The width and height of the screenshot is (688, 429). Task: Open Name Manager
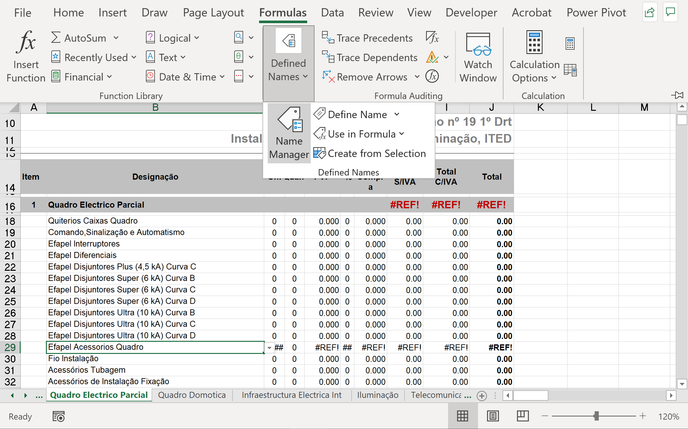tap(289, 133)
